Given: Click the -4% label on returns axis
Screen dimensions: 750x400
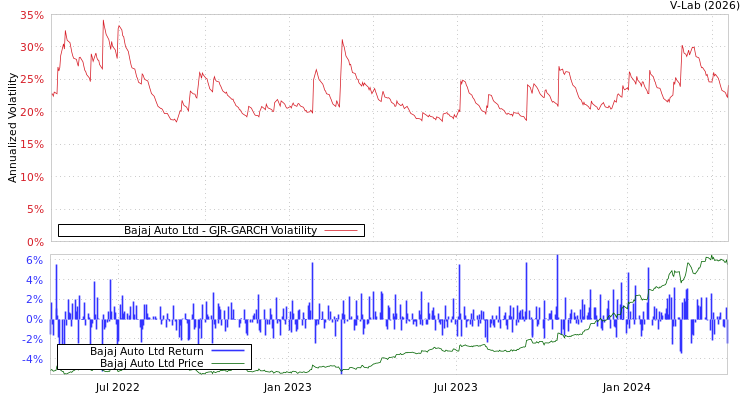Looking at the screenshot, I should [x=32, y=359].
